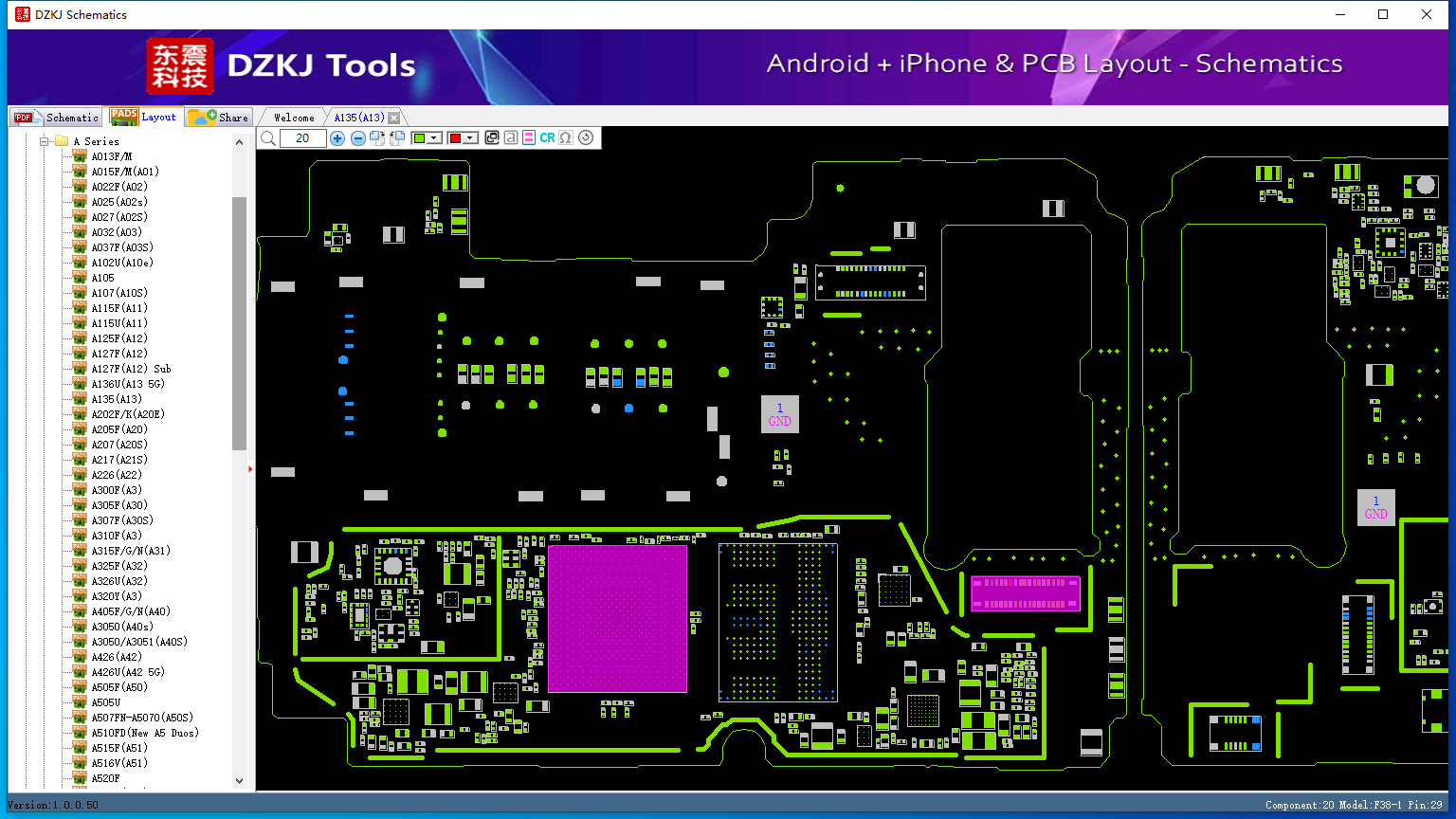Select the magenta connector on the board
The image size is (1456, 819).
(x=1025, y=592)
